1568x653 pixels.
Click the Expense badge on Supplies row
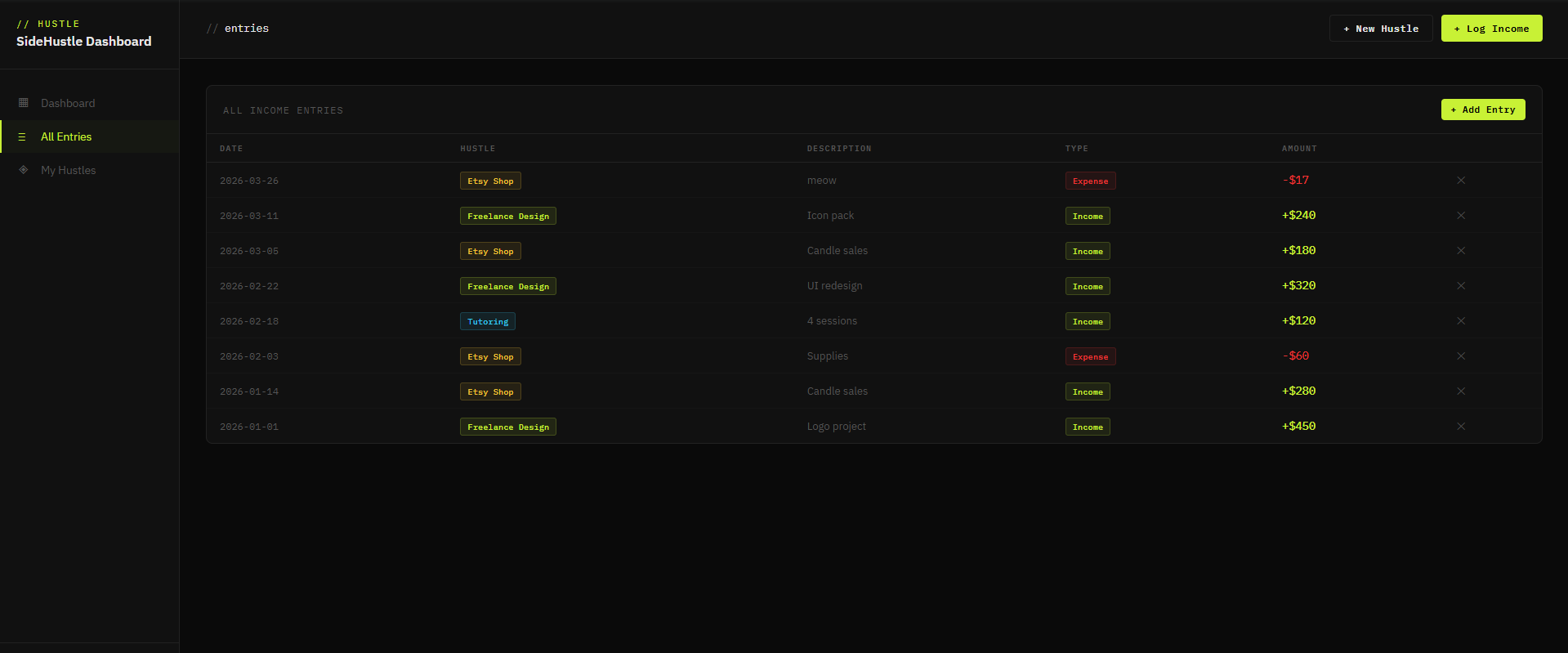[x=1090, y=356]
